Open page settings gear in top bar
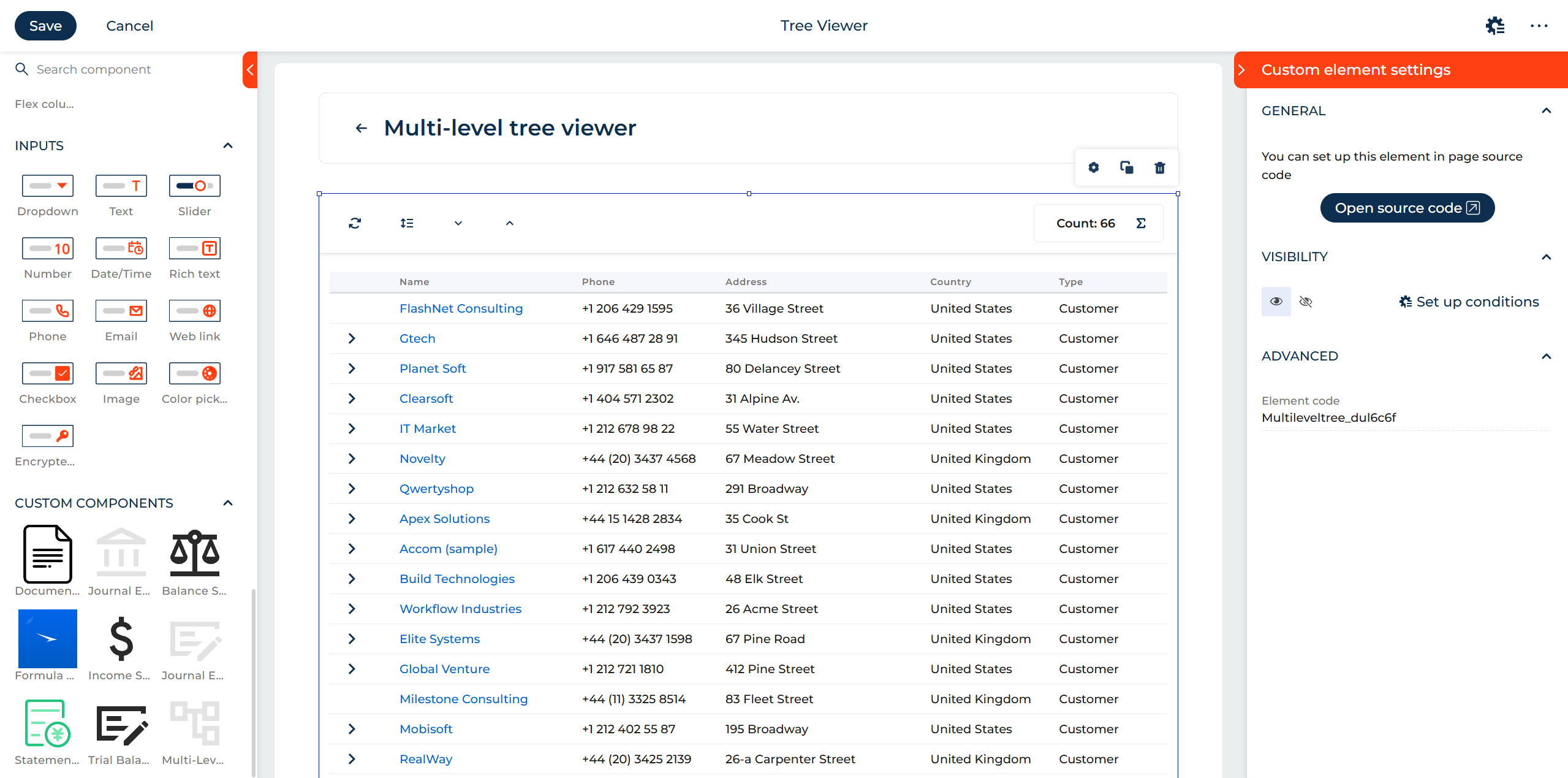Screen dimensions: 1568x778 1495,26
